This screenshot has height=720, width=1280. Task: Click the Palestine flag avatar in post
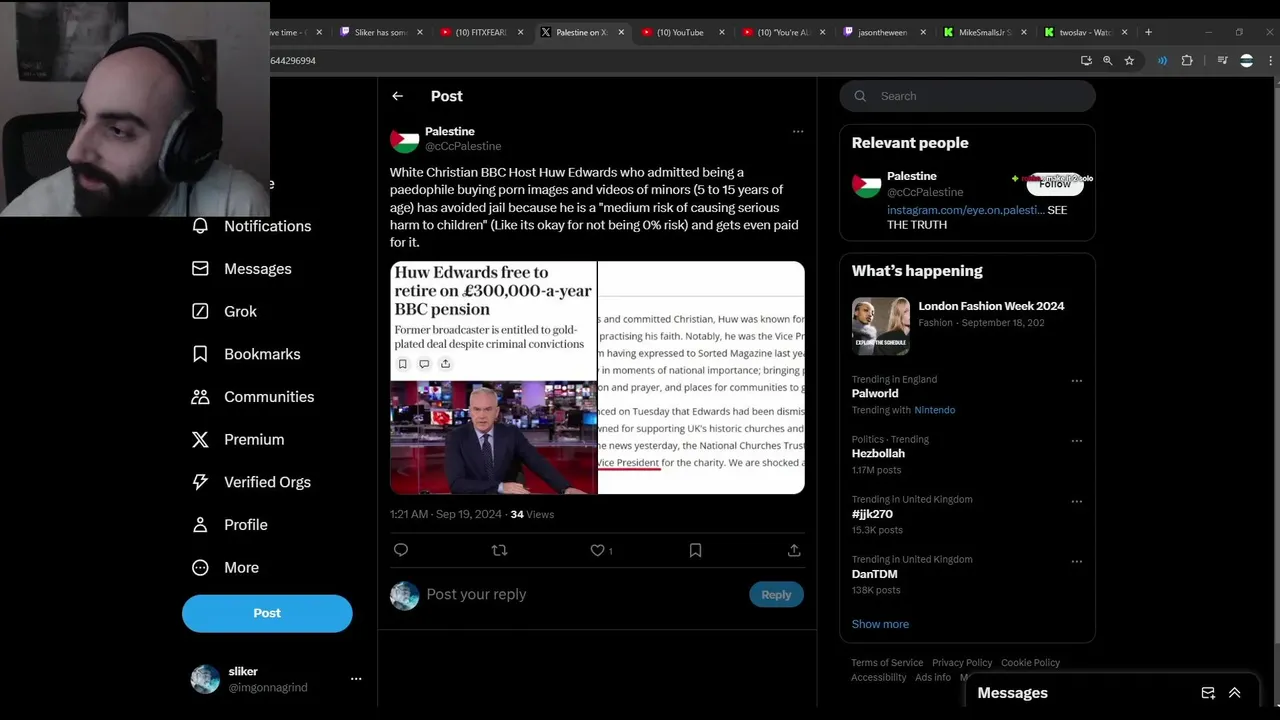[404, 139]
